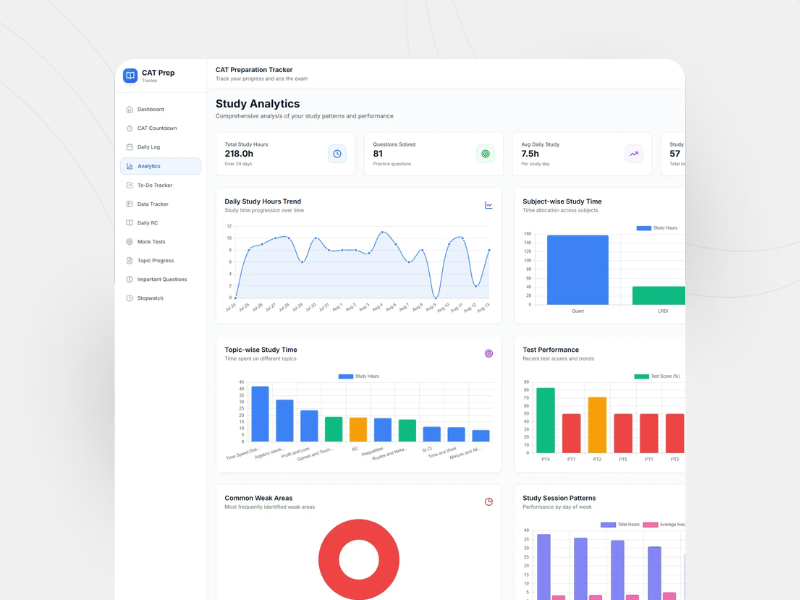The image size is (800, 600).
Task: Click the calendar icon next to Date Tracker
Action: [x=129, y=204]
